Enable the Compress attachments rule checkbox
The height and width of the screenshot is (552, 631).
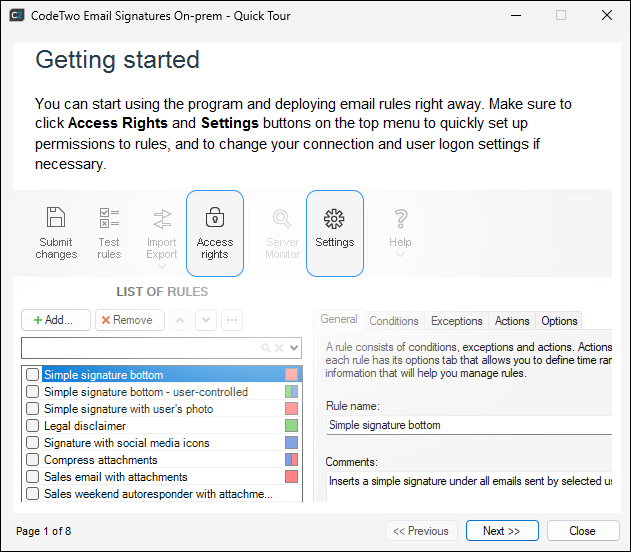point(33,460)
